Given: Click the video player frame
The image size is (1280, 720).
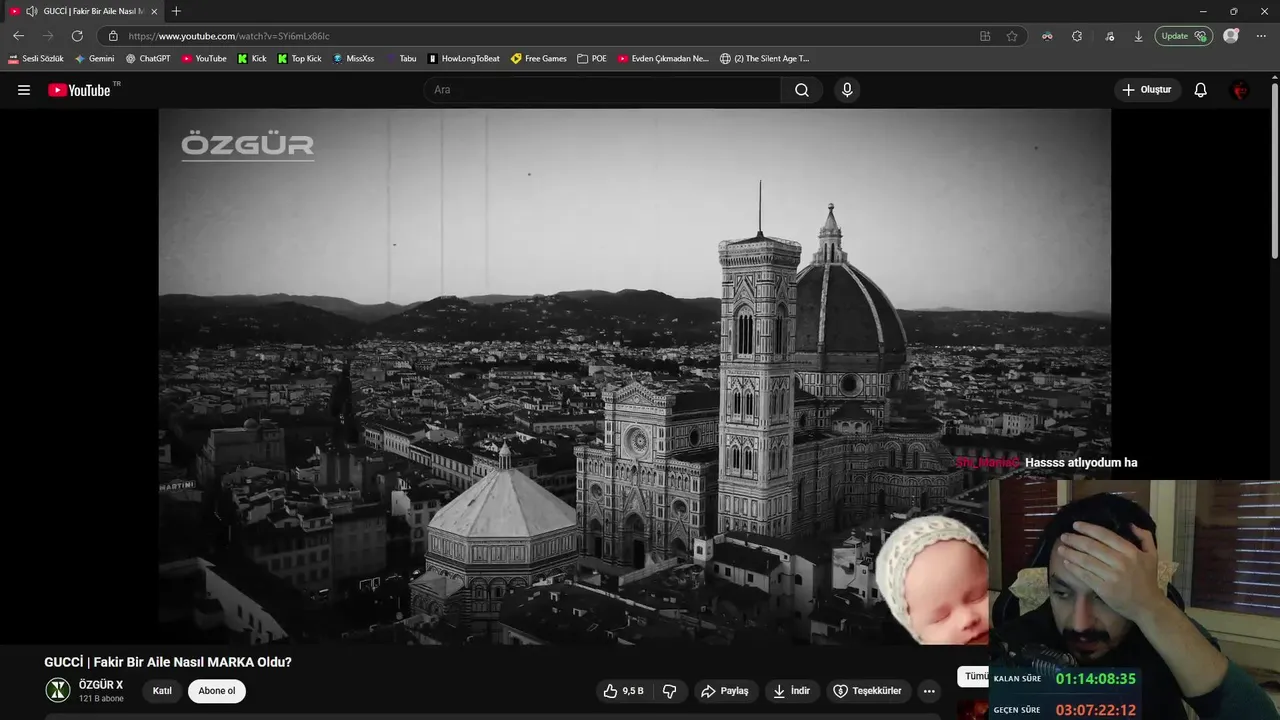Looking at the screenshot, I should pos(634,376).
